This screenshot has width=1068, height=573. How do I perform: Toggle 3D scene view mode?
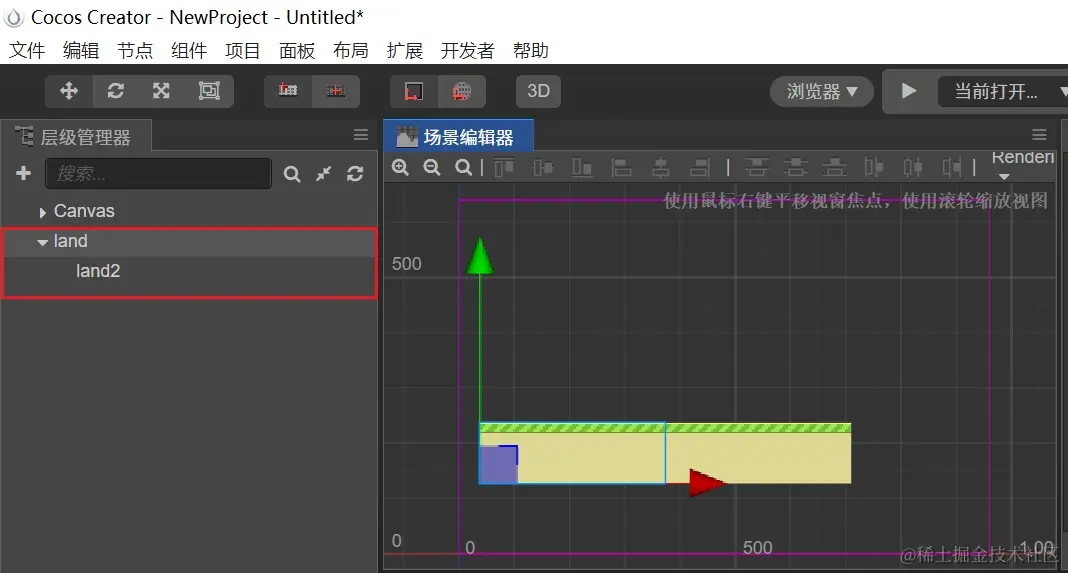(x=538, y=91)
